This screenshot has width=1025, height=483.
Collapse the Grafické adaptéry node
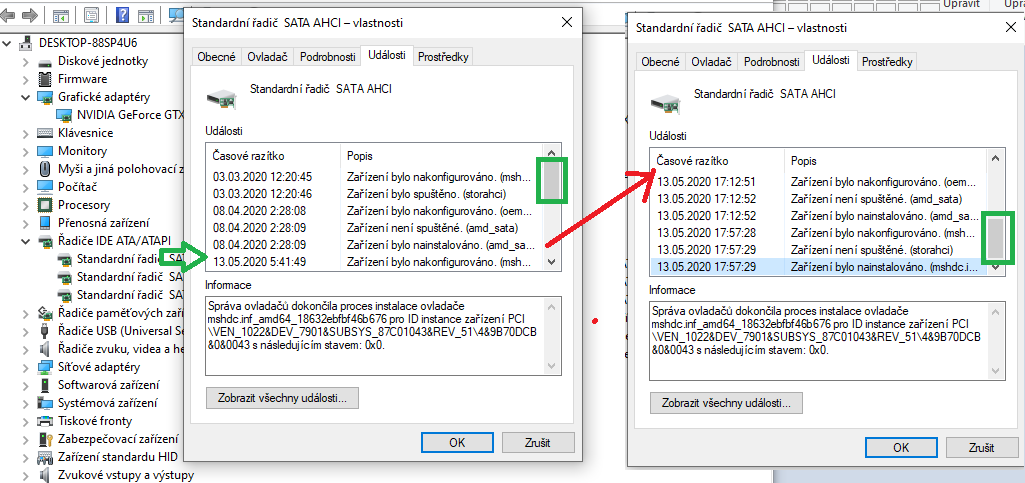26,97
